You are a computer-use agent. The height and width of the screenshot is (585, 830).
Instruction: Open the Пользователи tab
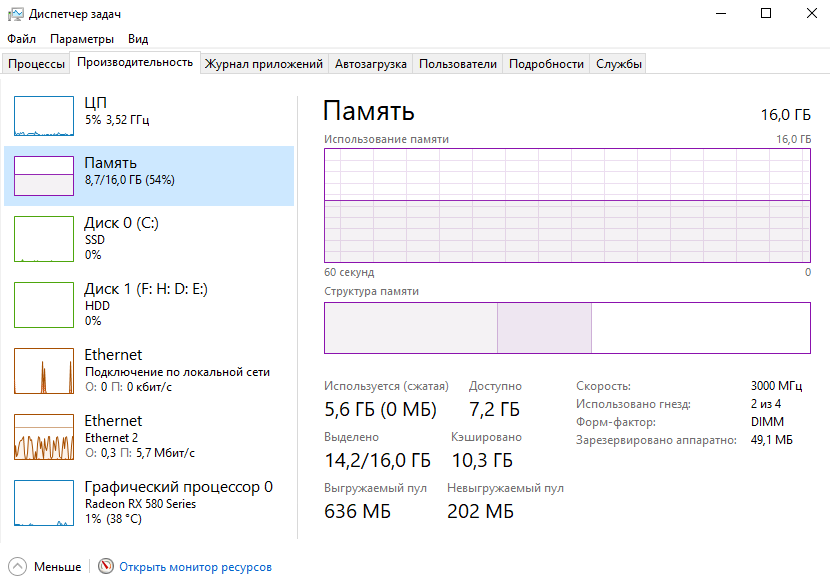tap(457, 64)
